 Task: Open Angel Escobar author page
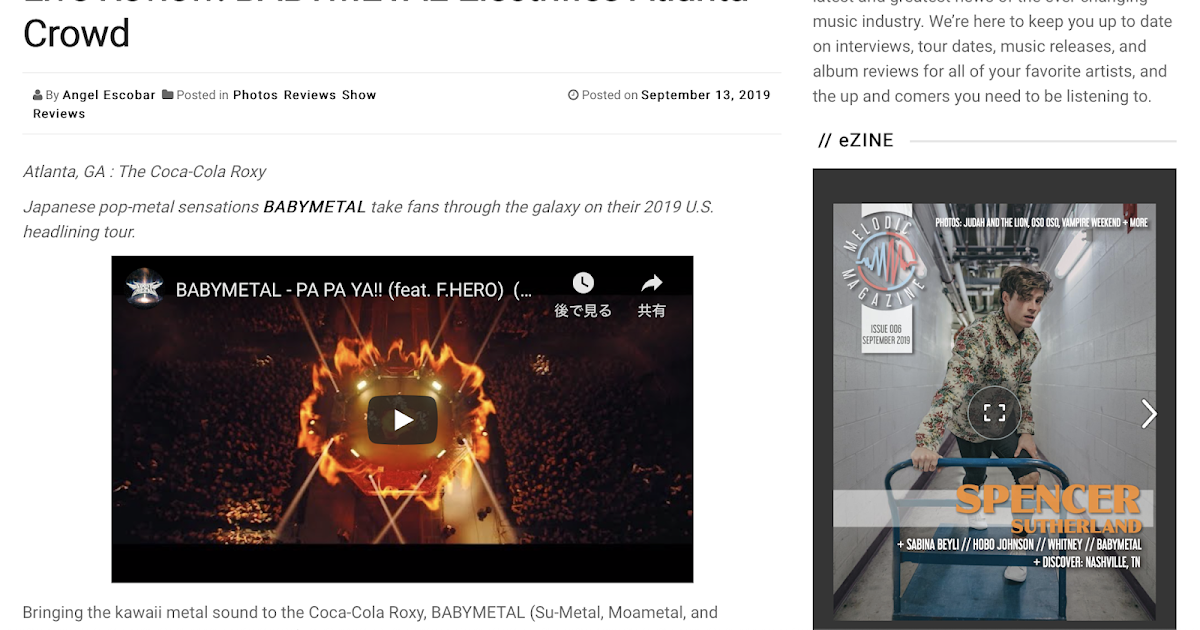[109, 95]
